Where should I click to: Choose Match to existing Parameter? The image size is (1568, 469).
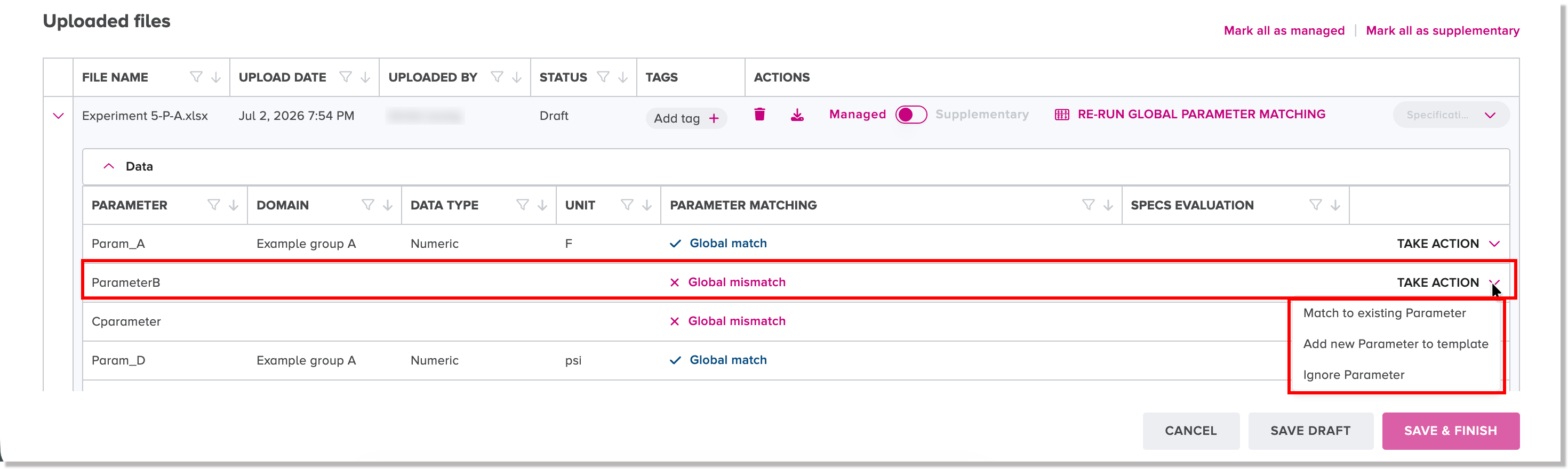click(x=1384, y=313)
